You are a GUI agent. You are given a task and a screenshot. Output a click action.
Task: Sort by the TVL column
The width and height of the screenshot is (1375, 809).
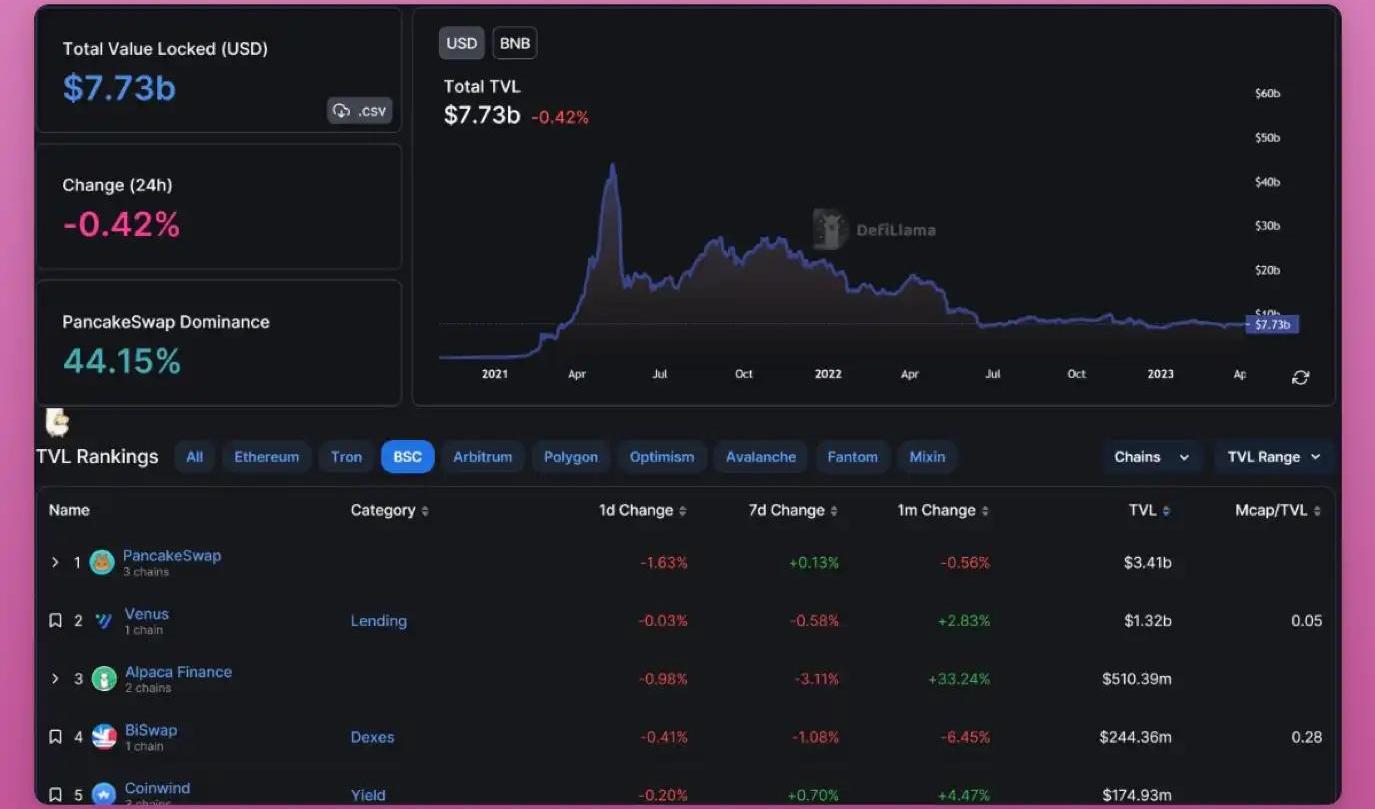point(1149,510)
